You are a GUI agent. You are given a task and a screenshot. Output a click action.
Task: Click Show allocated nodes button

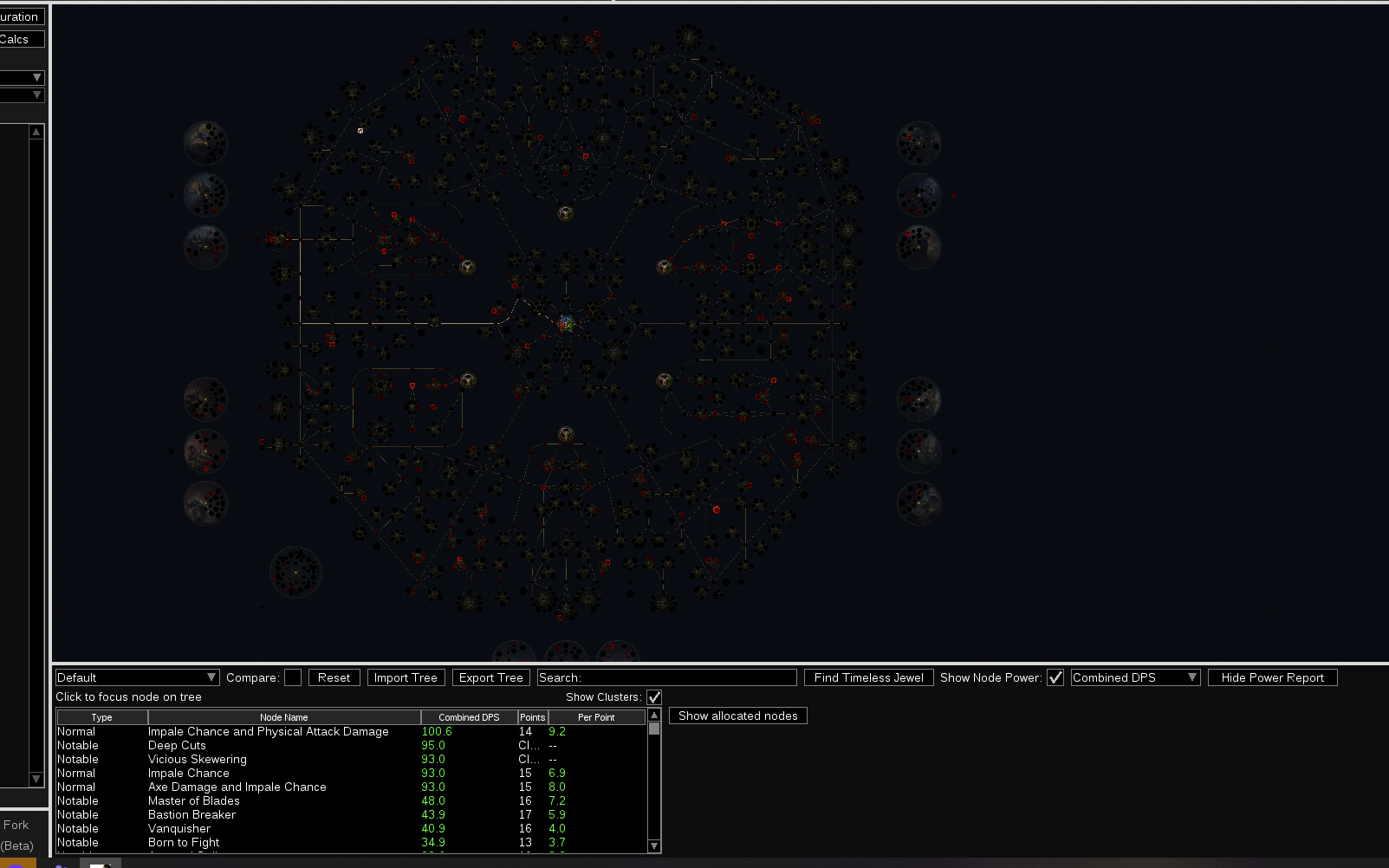(x=738, y=716)
